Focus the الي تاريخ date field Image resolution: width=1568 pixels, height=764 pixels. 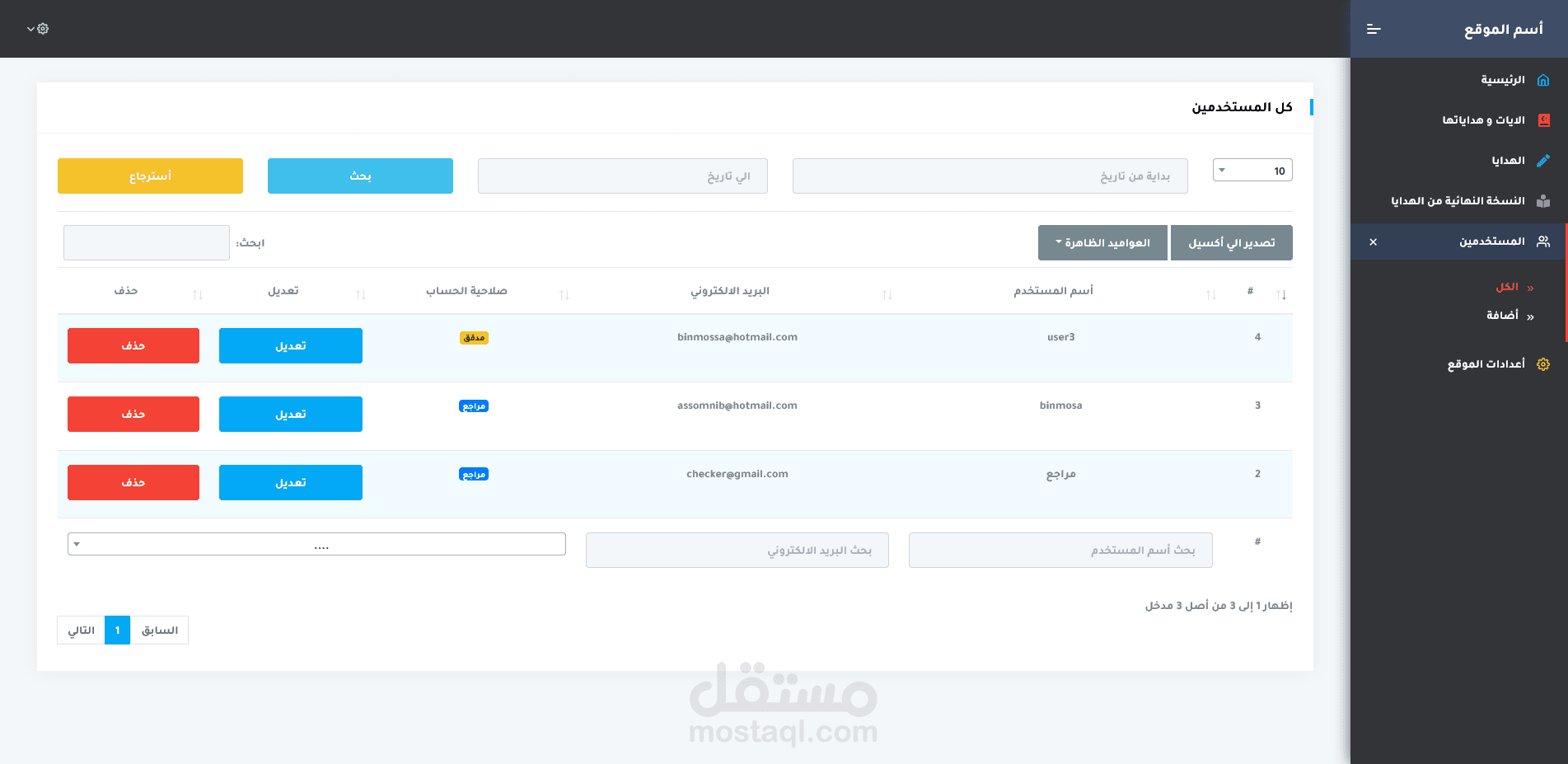(622, 176)
